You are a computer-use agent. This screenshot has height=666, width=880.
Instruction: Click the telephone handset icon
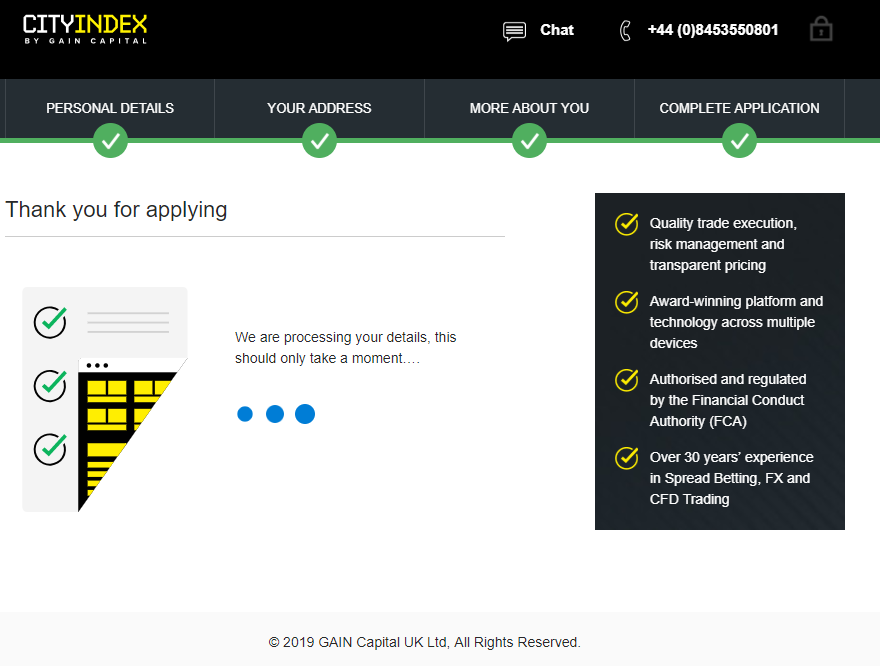pyautogui.click(x=625, y=30)
